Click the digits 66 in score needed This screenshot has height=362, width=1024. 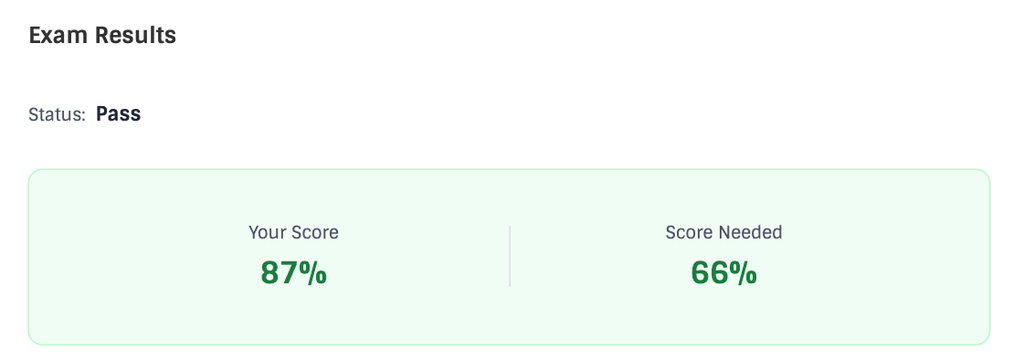click(710, 273)
